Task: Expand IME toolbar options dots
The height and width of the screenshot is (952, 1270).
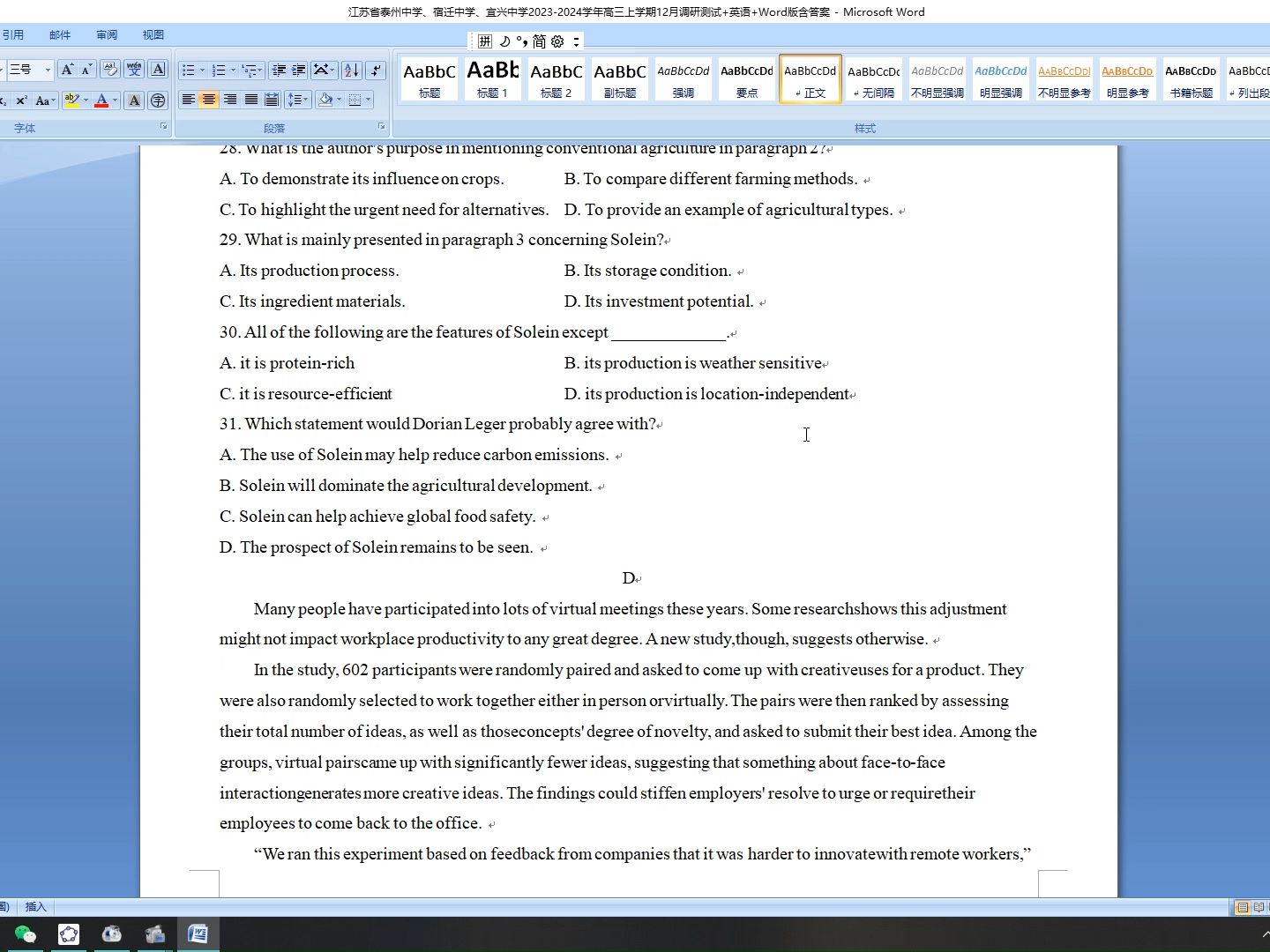Action: tap(576, 41)
